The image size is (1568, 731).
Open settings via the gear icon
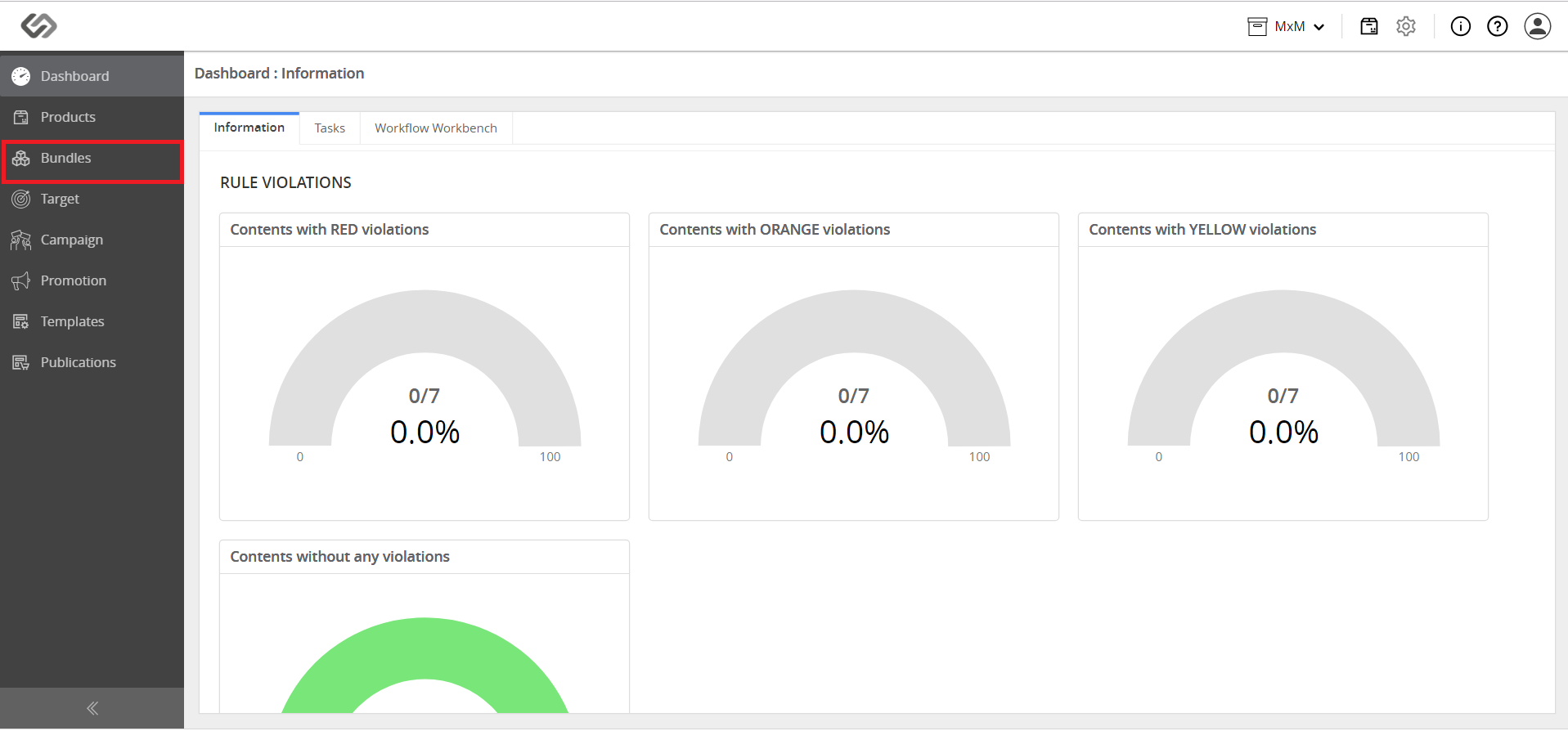[1406, 26]
